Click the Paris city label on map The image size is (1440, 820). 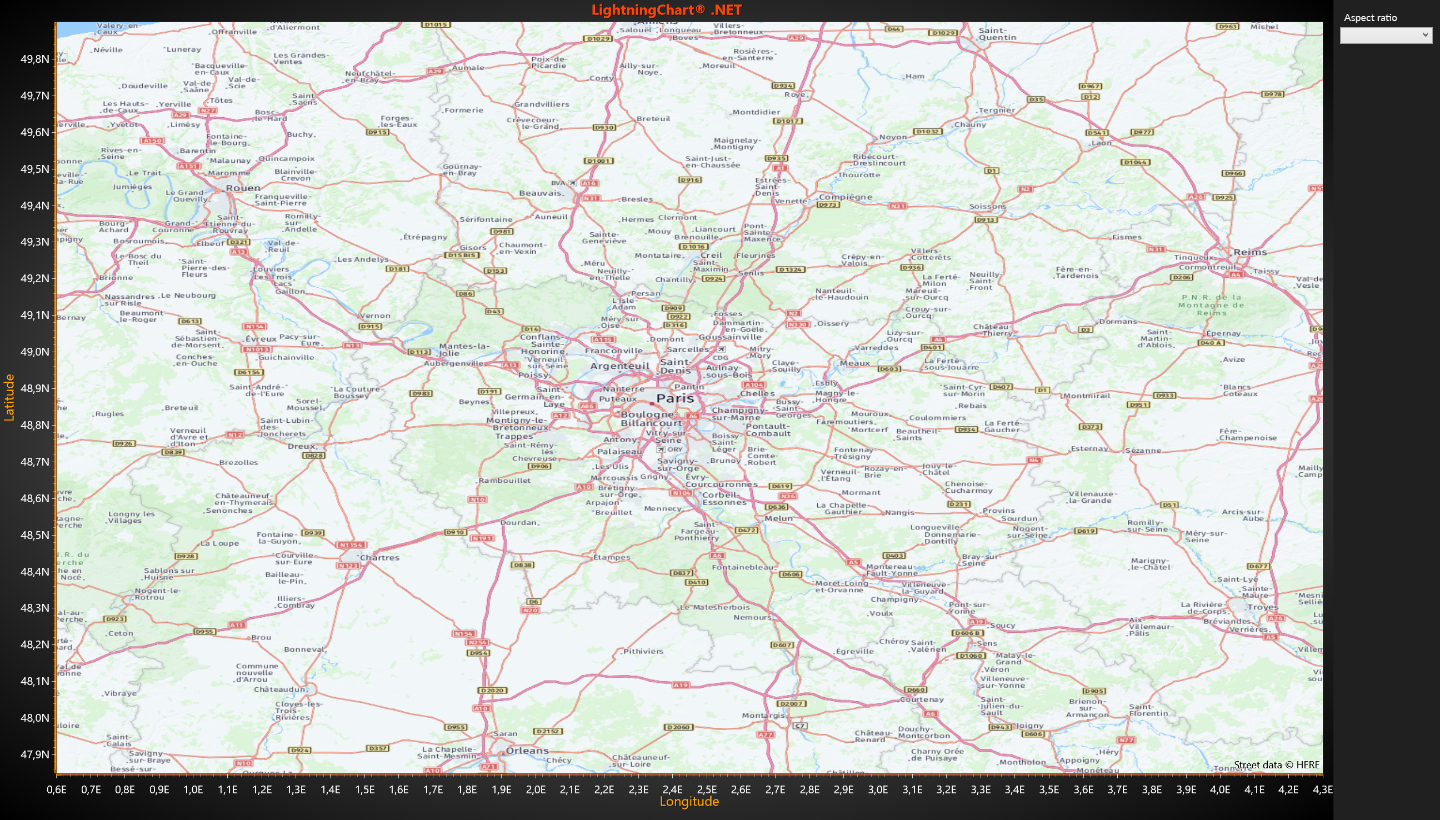click(x=675, y=398)
